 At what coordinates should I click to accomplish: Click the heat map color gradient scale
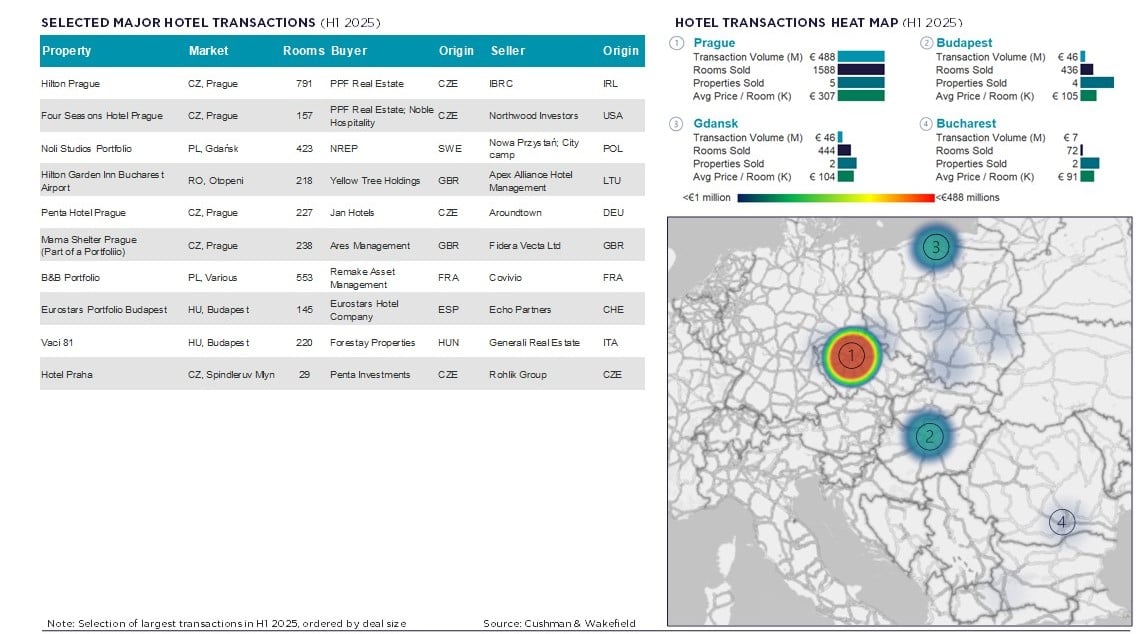coord(835,198)
